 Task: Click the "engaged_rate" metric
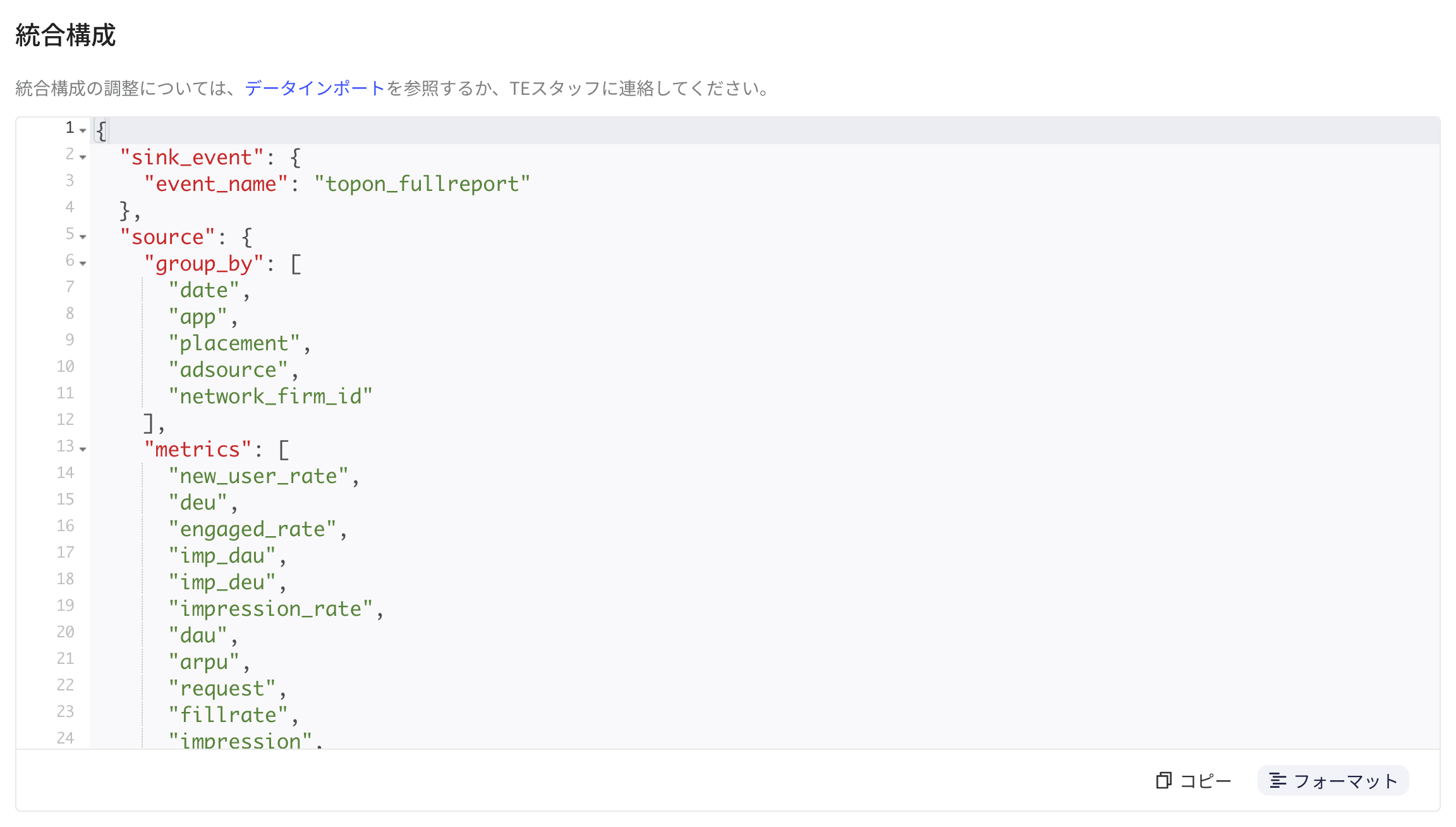(252, 529)
